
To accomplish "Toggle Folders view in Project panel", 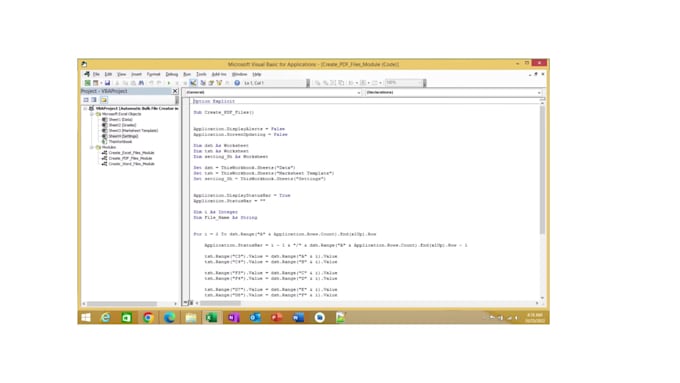I will (x=104, y=100).
